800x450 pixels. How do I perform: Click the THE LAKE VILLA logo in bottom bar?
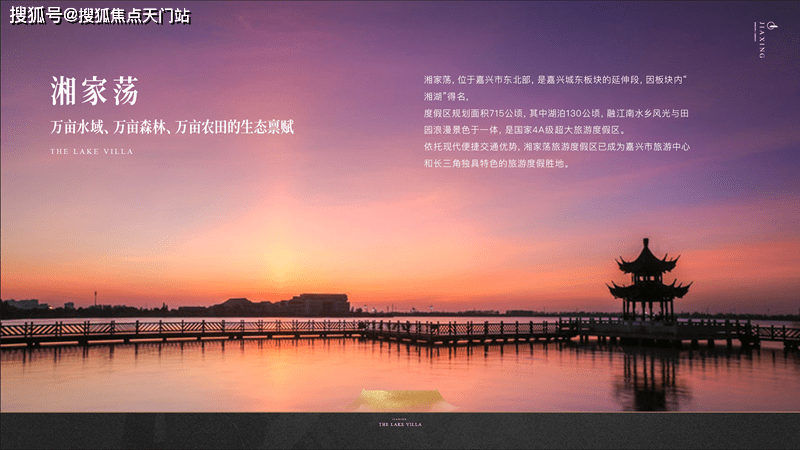click(x=400, y=423)
